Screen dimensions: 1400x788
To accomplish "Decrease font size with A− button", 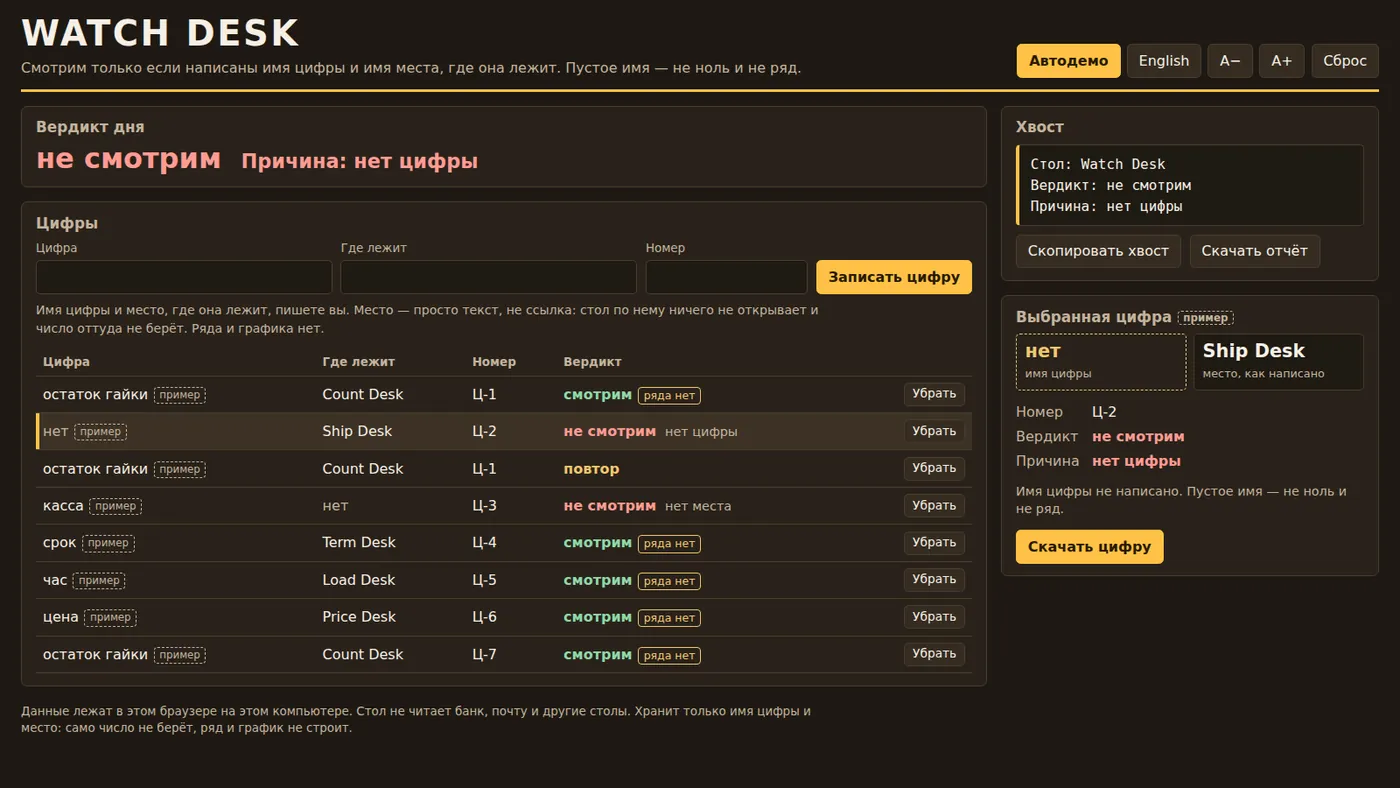I will click(x=1230, y=61).
